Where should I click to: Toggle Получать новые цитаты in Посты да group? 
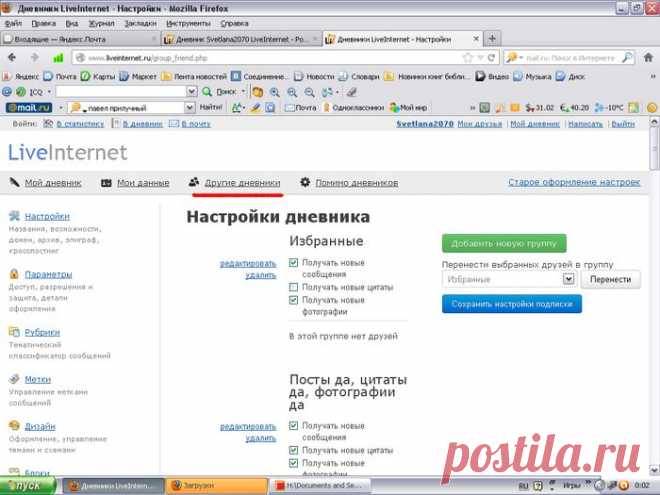(293, 450)
